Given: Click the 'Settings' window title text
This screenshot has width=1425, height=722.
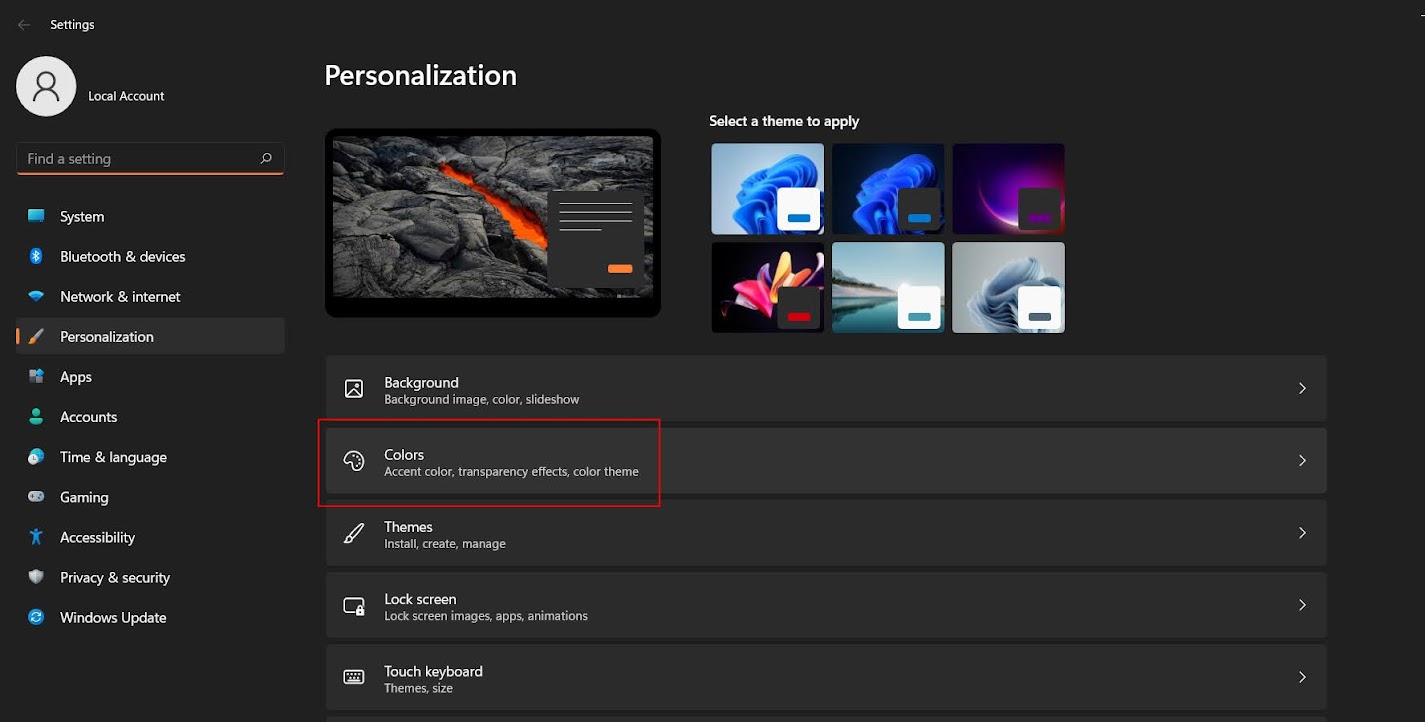Looking at the screenshot, I should [72, 25].
